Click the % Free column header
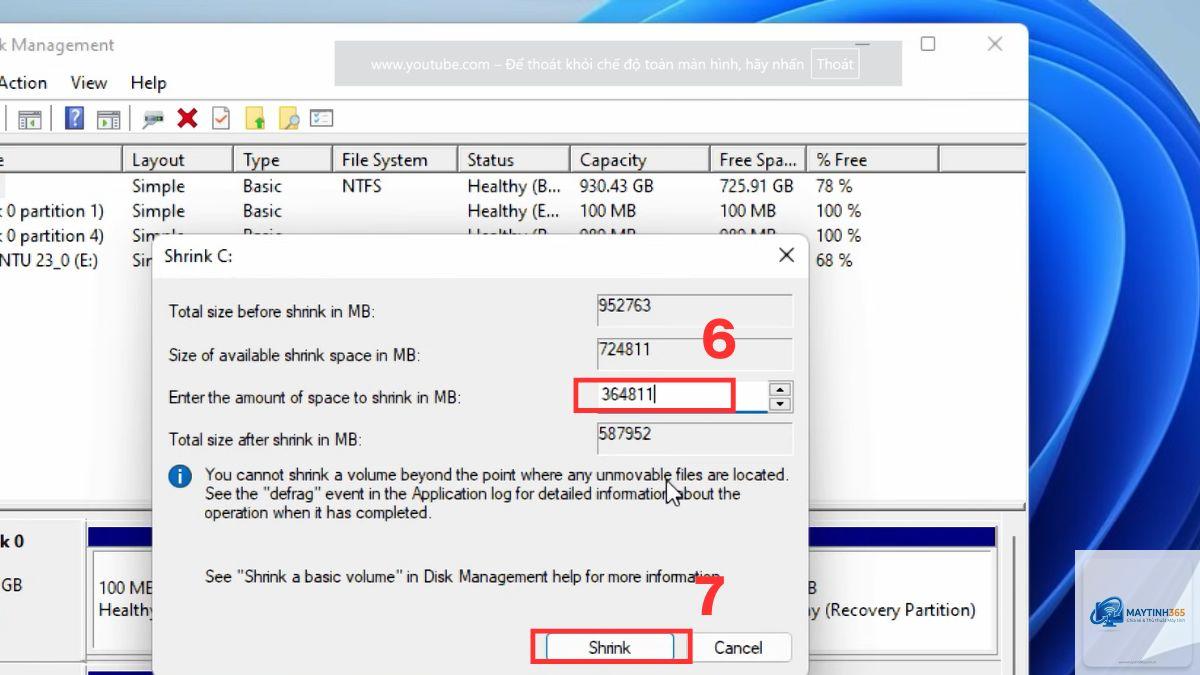 tap(872, 160)
